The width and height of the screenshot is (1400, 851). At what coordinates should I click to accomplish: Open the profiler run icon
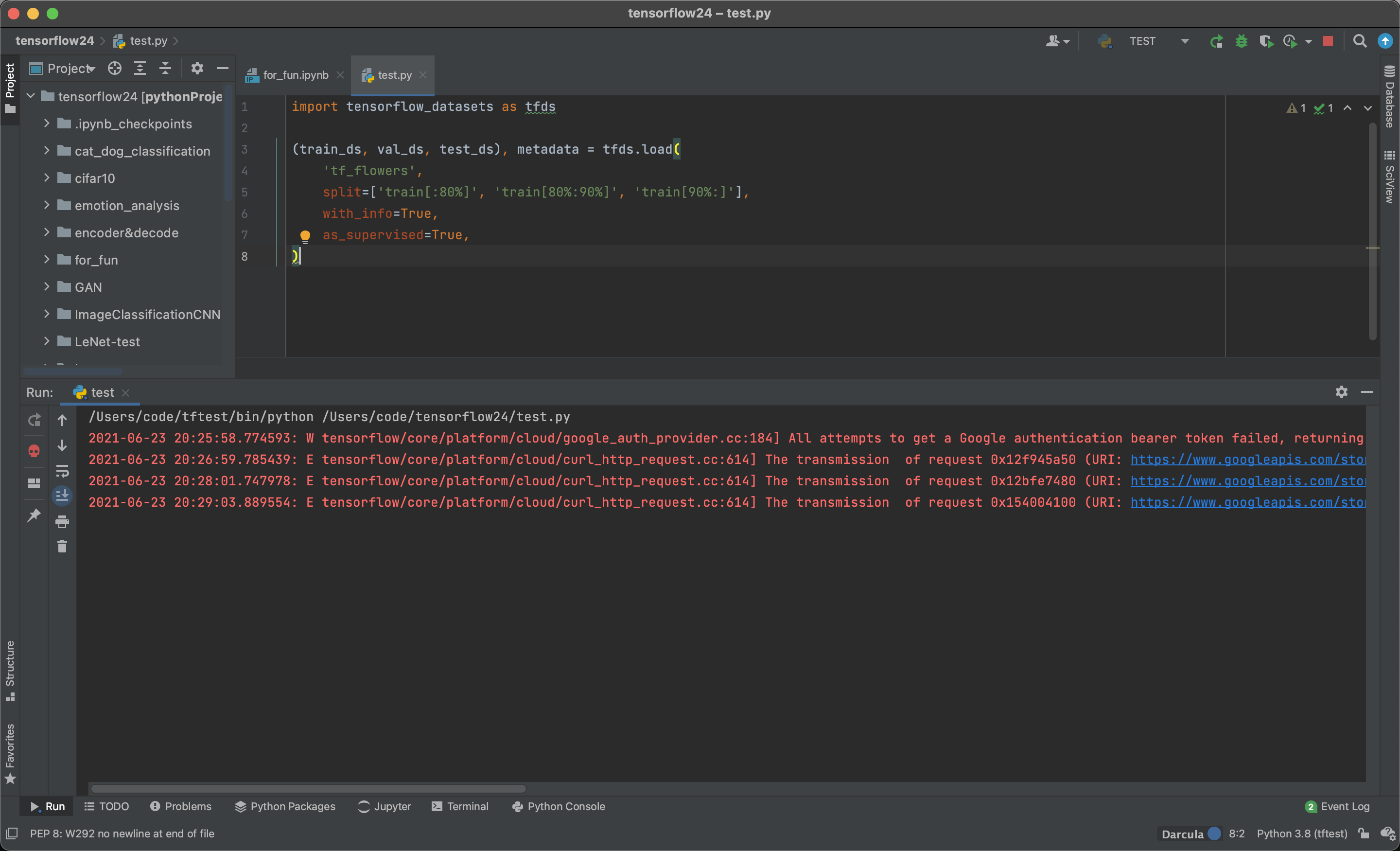tap(1290, 41)
